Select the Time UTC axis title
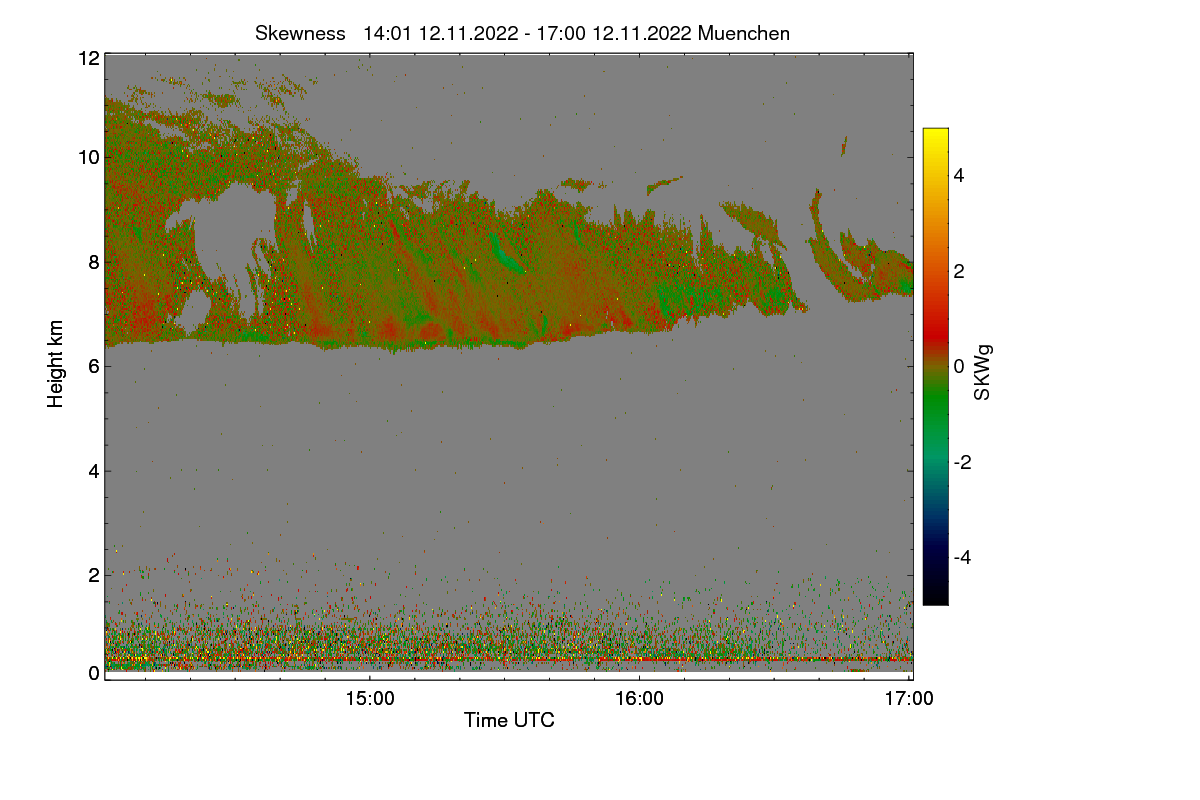 (509, 720)
